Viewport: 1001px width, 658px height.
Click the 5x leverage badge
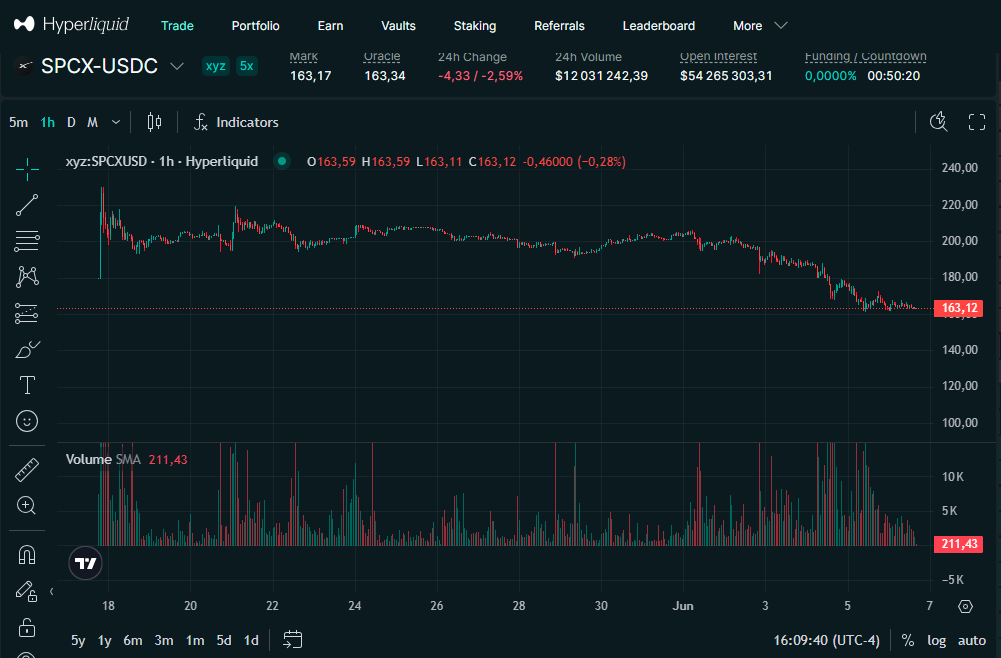point(246,66)
